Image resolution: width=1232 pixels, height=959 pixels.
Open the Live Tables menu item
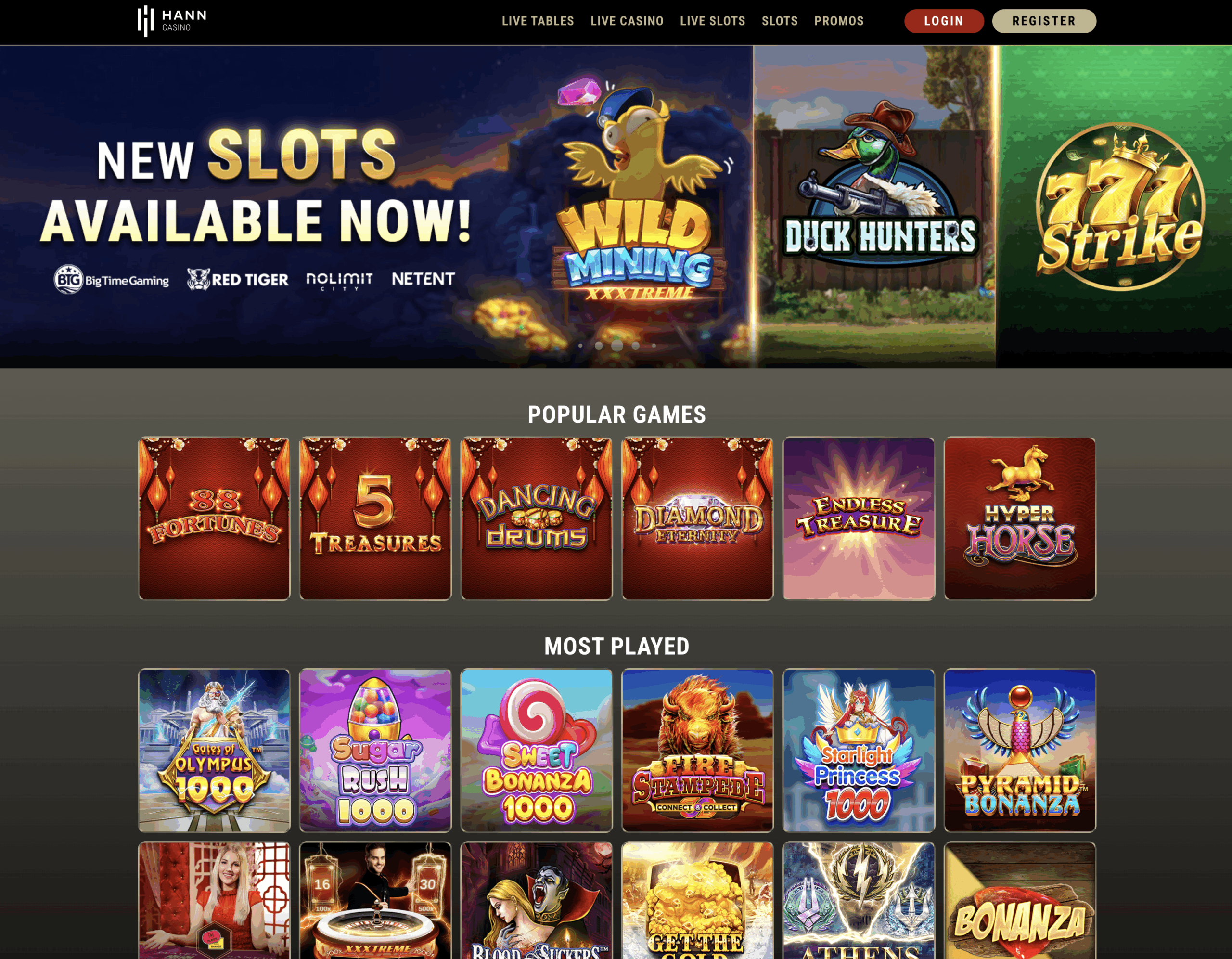pyautogui.click(x=538, y=21)
